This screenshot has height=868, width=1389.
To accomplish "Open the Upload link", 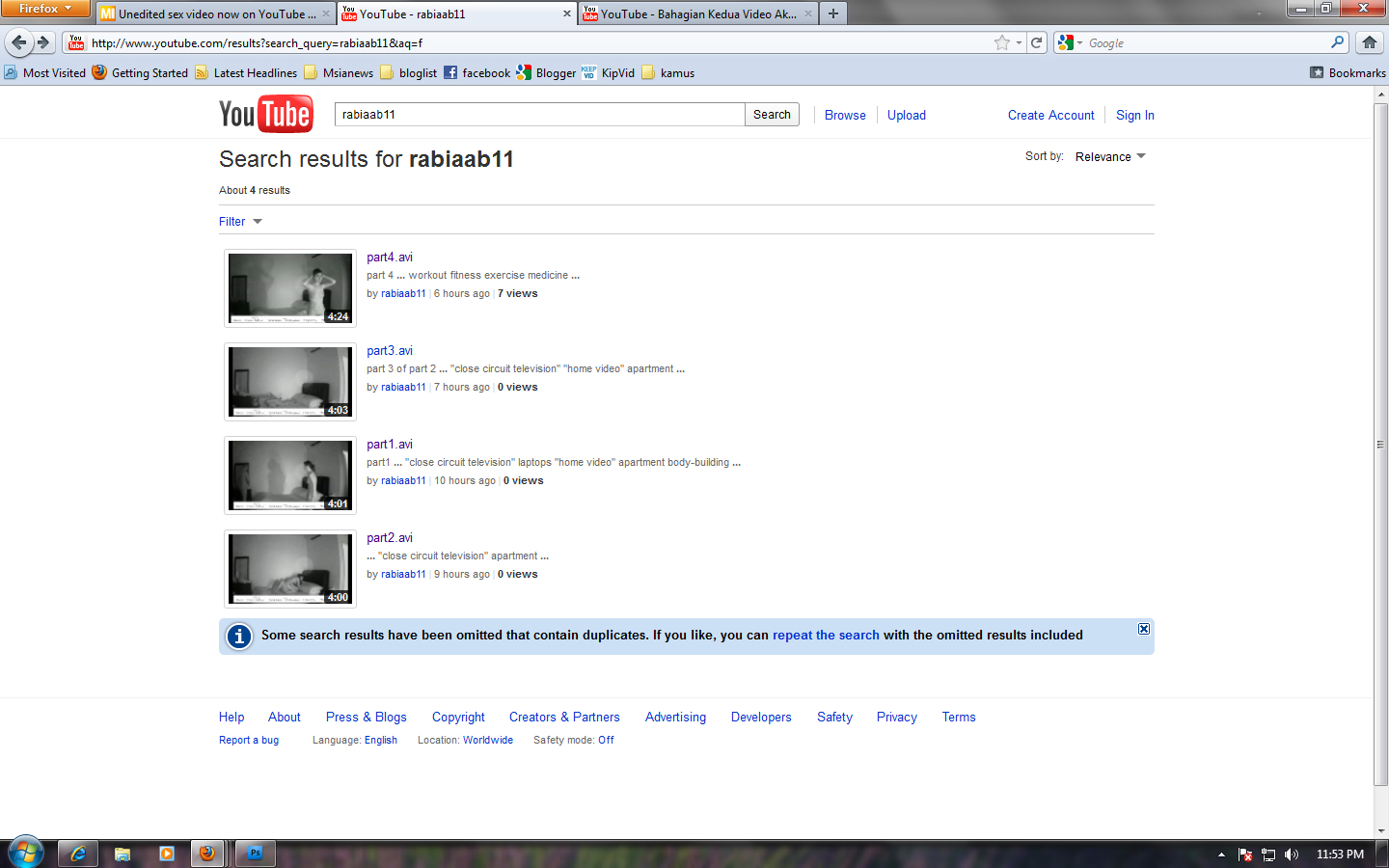I will click(x=907, y=115).
